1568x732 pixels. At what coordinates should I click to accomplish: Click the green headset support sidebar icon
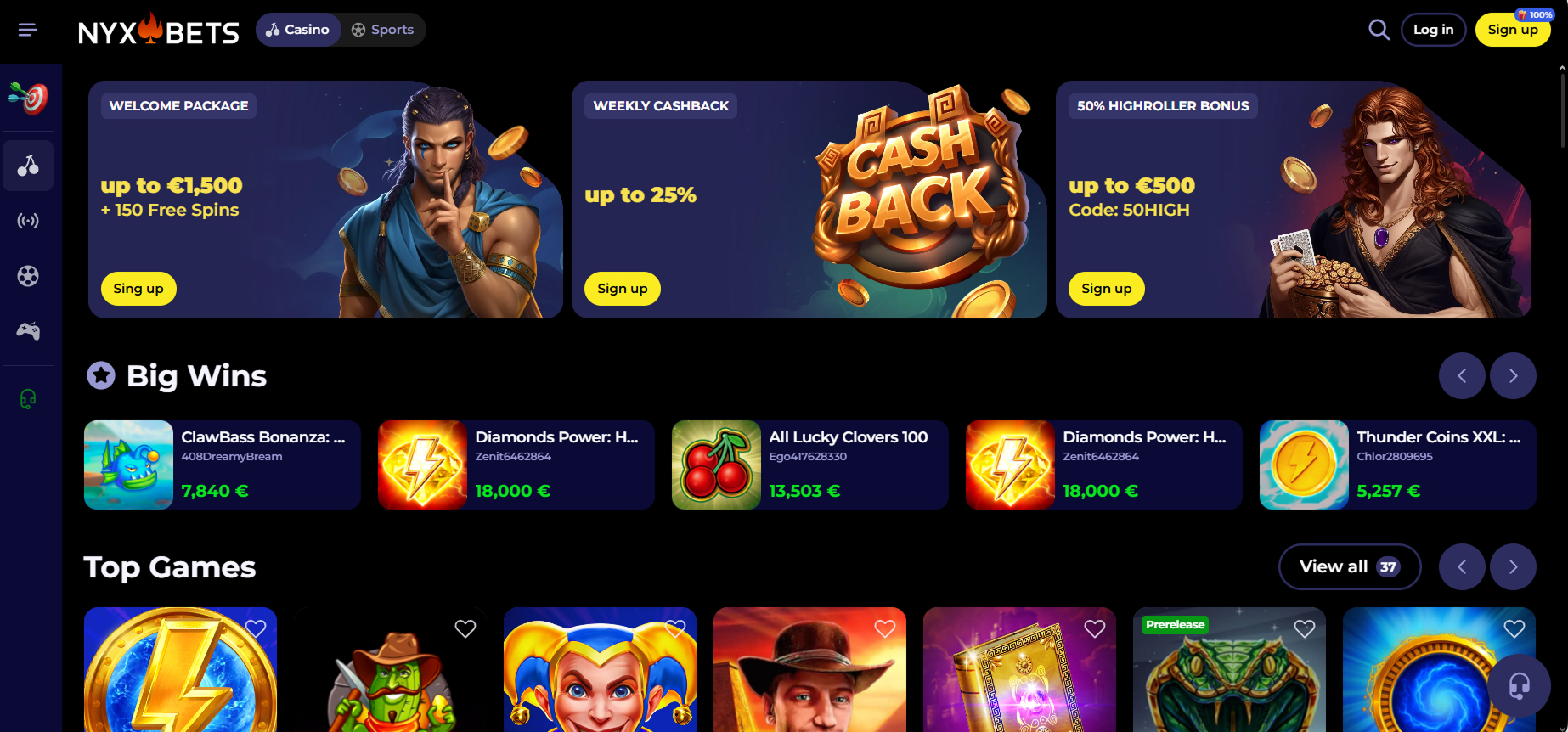click(x=28, y=398)
